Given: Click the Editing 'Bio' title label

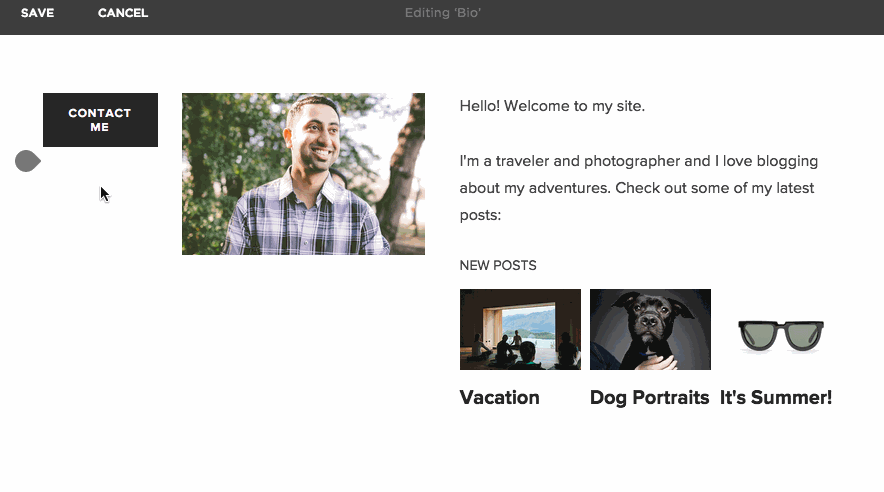Looking at the screenshot, I should pyautogui.click(x=443, y=13).
